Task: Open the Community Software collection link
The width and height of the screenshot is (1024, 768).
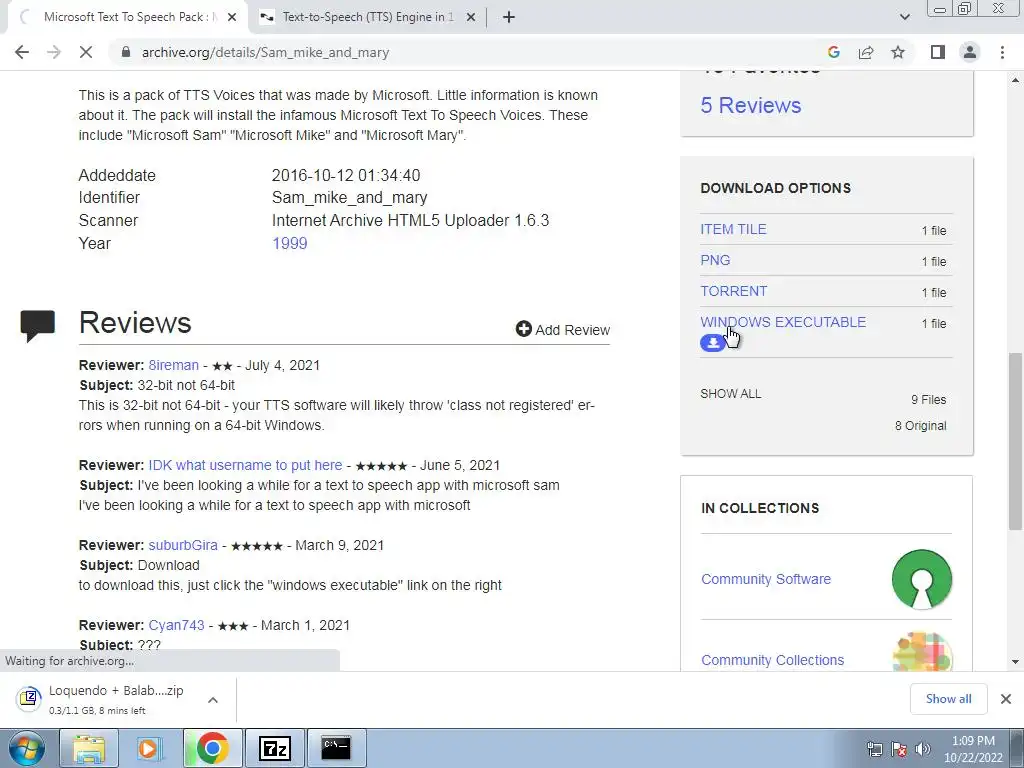Action: (765, 579)
